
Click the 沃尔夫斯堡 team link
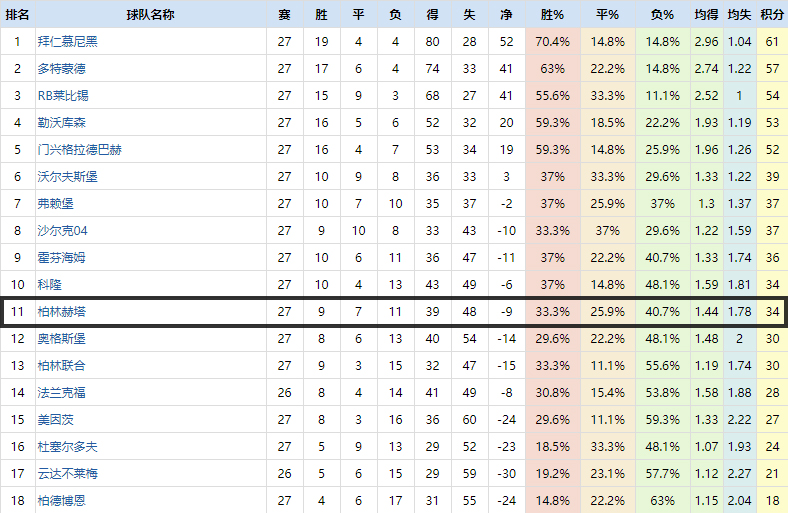[x=68, y=177]
